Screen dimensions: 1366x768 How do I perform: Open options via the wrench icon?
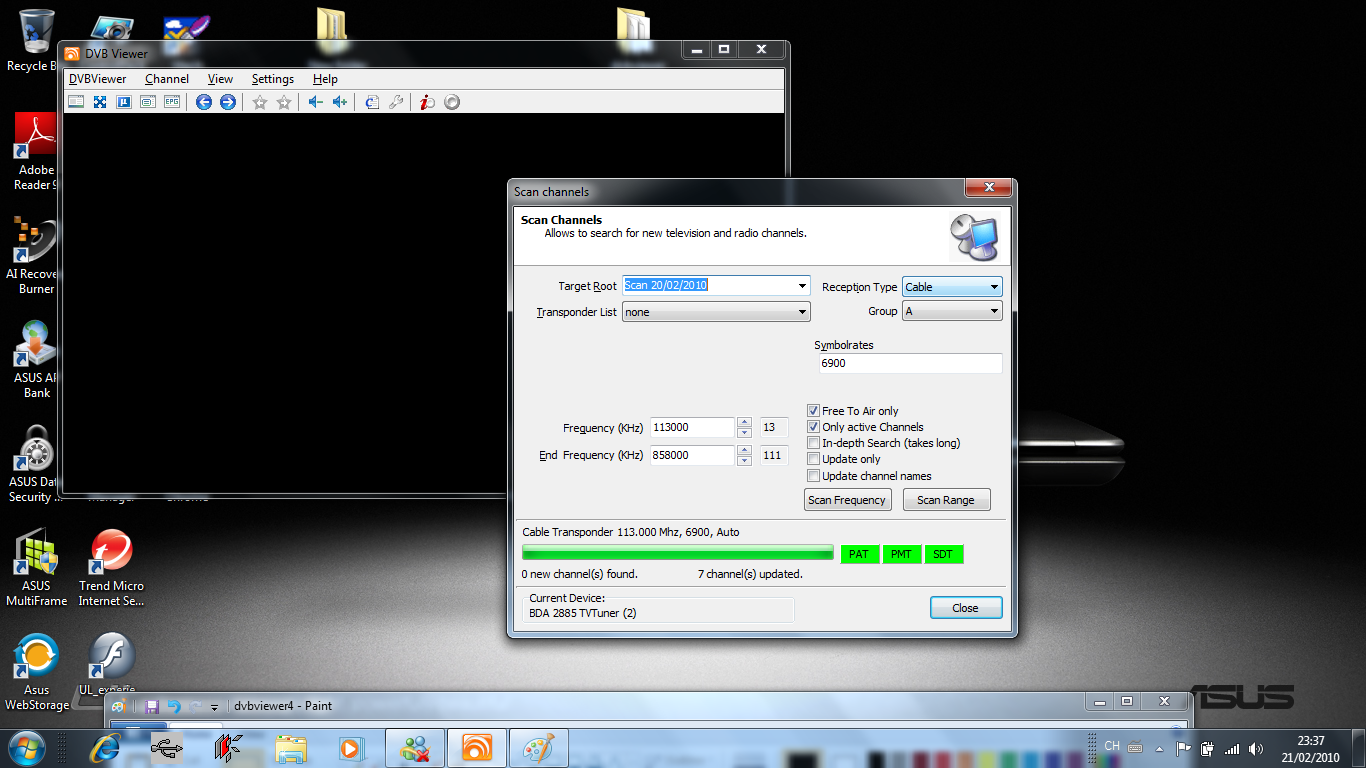395,102
